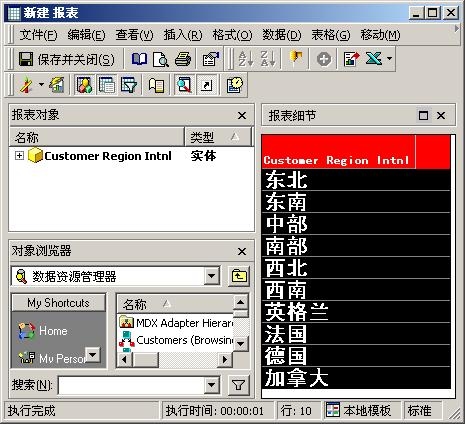
Task: Open the 查看(V) menu
Action: (x=134, y=35)
